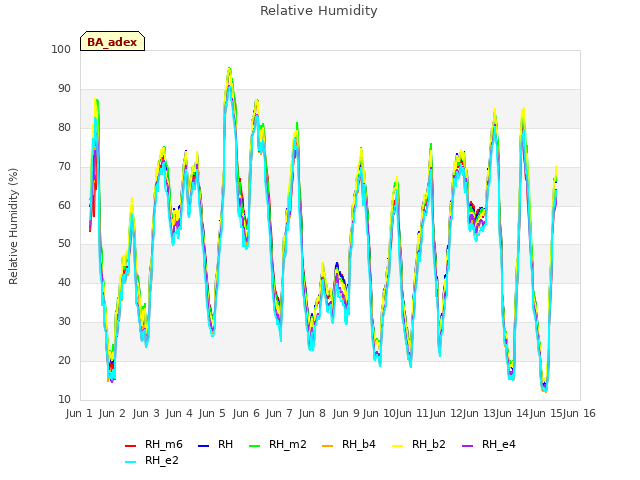The height and width of the screenshot is (480, 640).
Task: Click the BA_adex annotation label
Action: click(112, 42)
